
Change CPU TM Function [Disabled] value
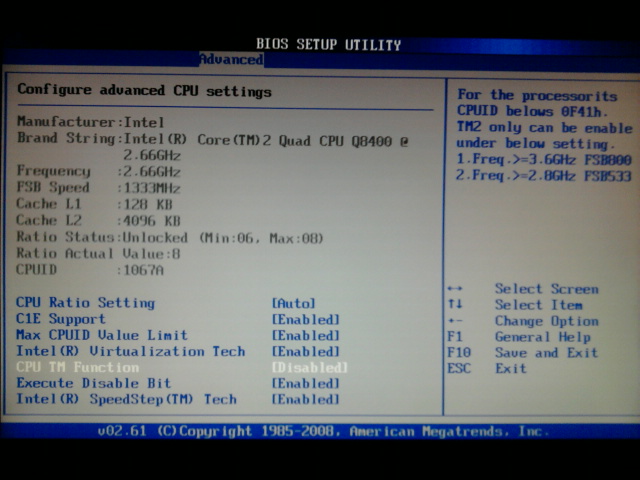click(310, 367)
